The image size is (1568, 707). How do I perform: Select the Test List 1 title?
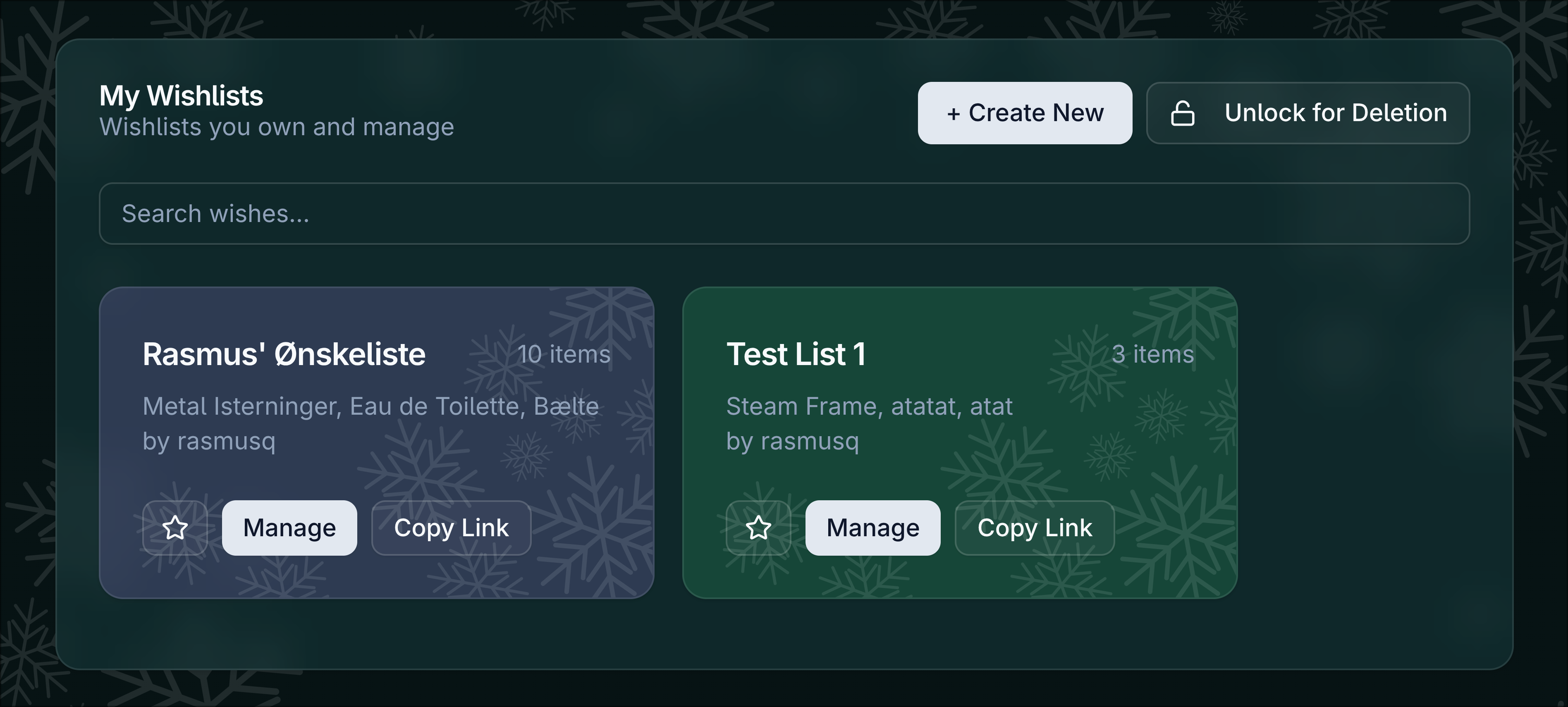point(796,354)
